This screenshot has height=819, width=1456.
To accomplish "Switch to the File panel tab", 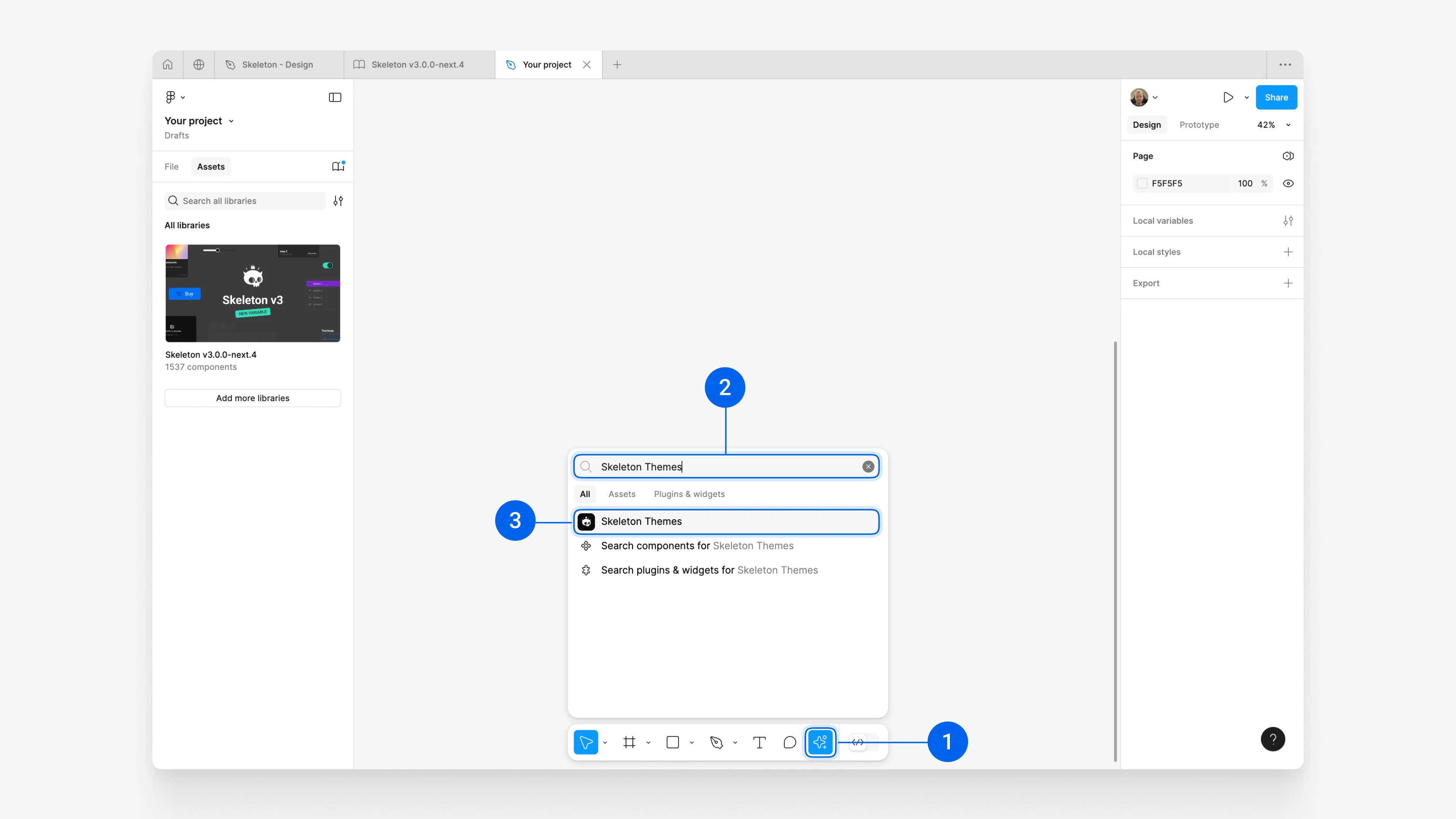I will 171,166.
